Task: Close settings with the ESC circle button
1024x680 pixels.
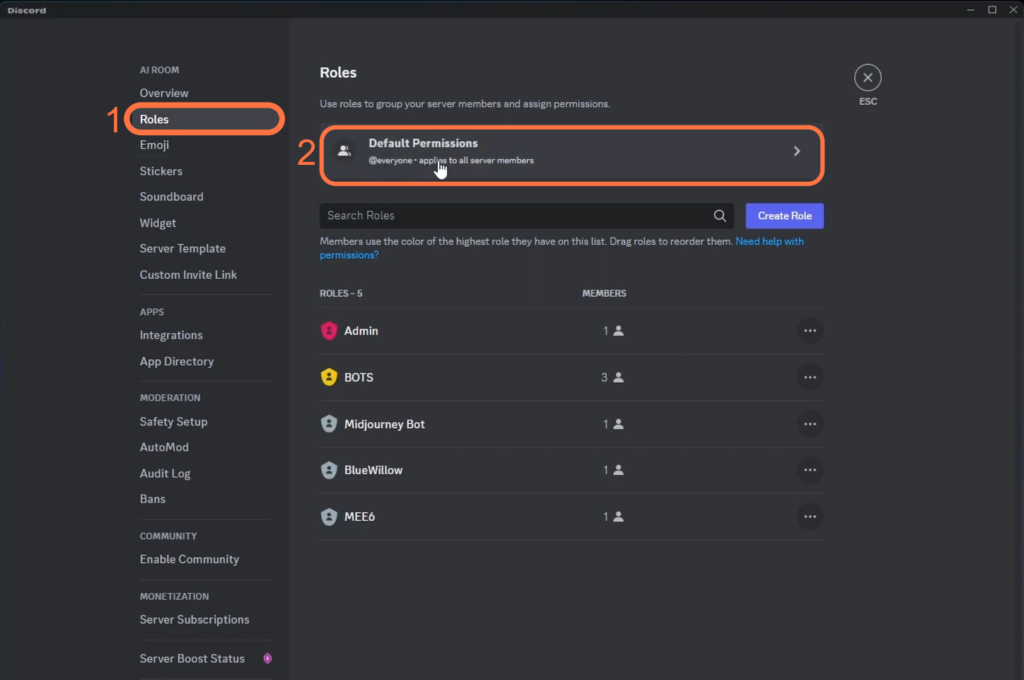Action: tap(867, 78)
